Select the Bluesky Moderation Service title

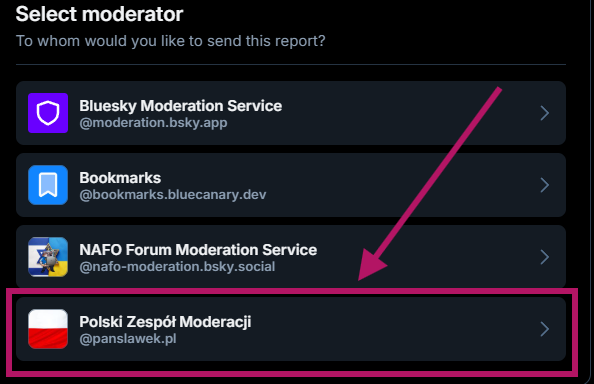(x=181, y=106)
